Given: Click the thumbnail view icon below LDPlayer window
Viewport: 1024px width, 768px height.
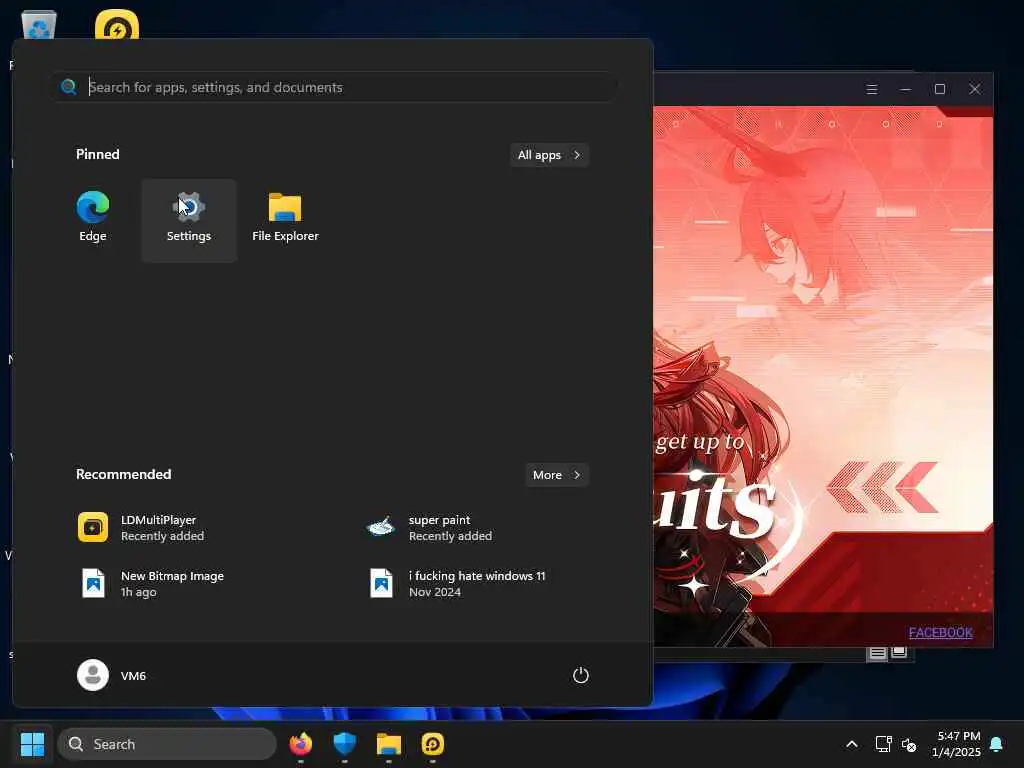Looking at the screenshot, I should [x=899, y=652].
